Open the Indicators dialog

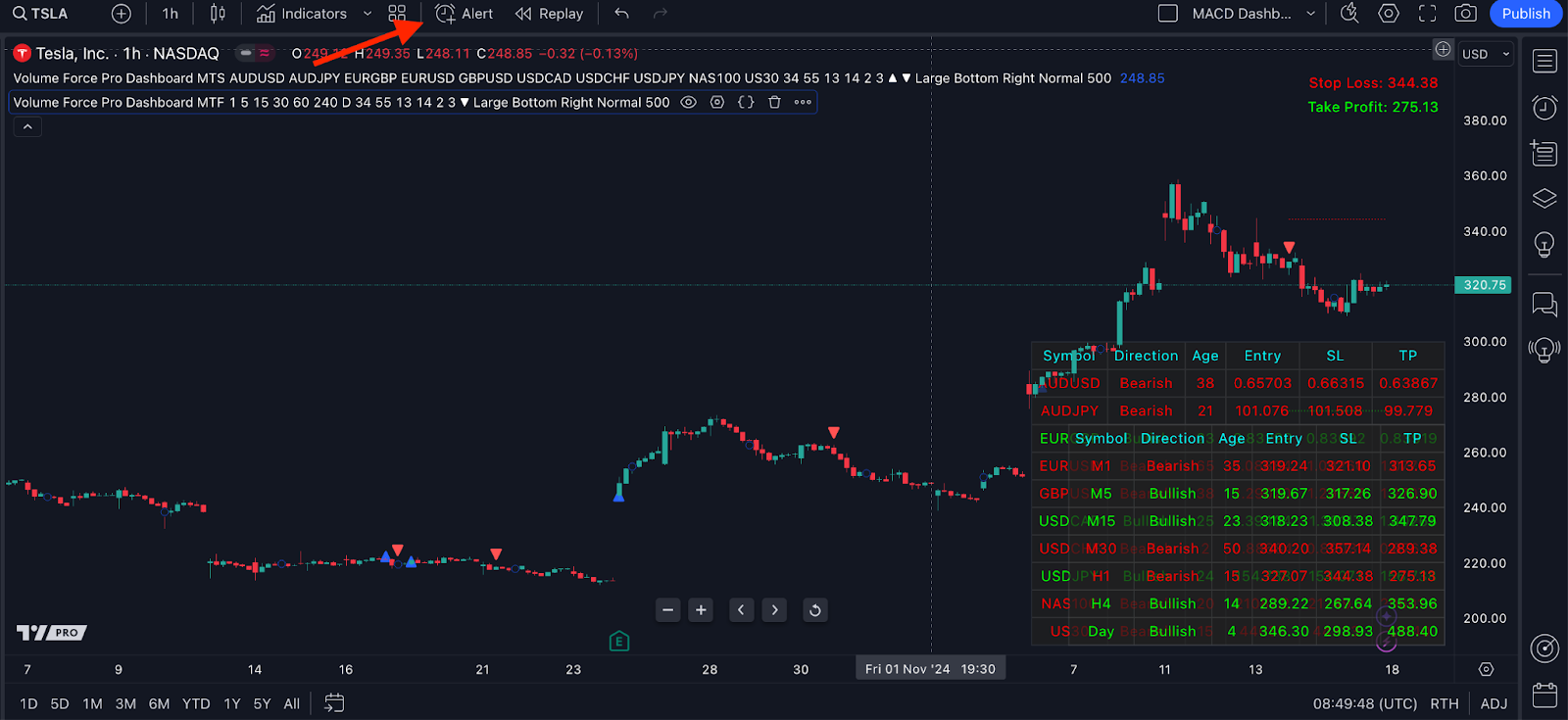pos(302,14)
